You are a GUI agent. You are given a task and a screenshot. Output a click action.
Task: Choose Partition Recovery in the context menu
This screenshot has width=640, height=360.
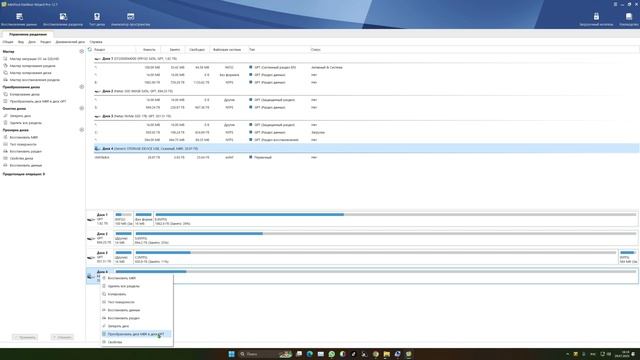[x=137, y=318]
